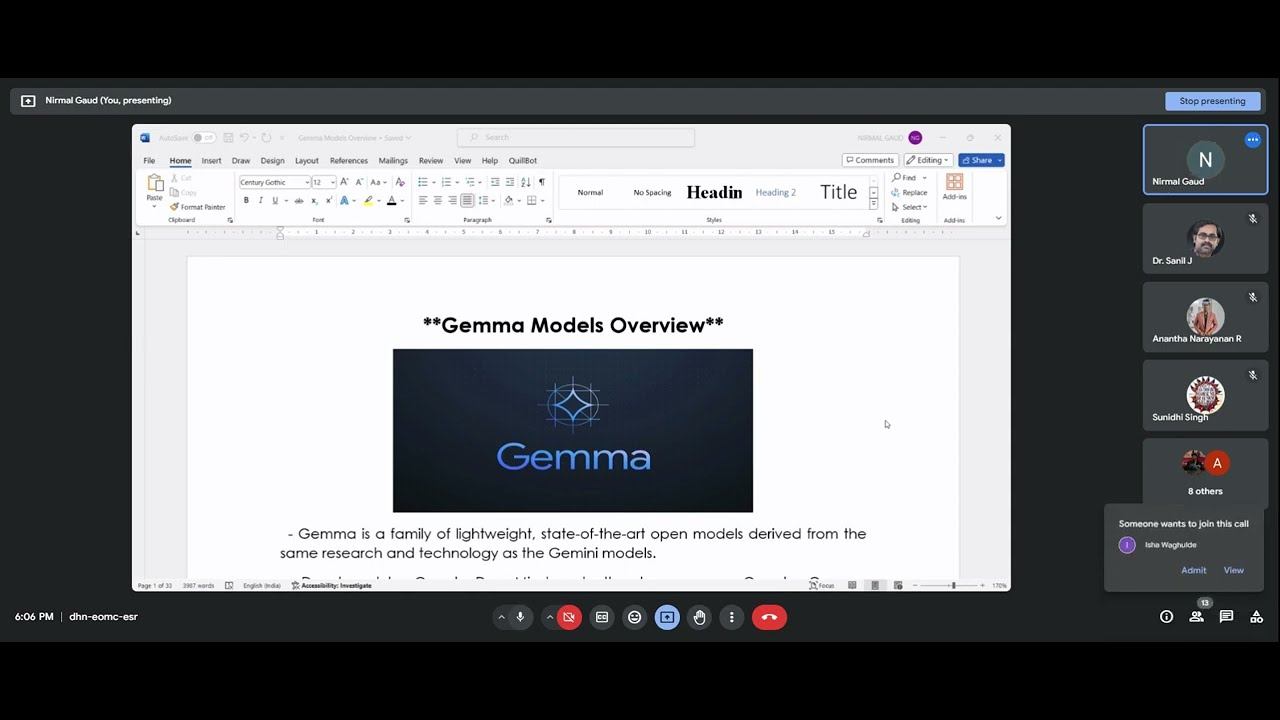
Task: Open the Change Case Aa dropdown
Action: (x=377, y=182)
